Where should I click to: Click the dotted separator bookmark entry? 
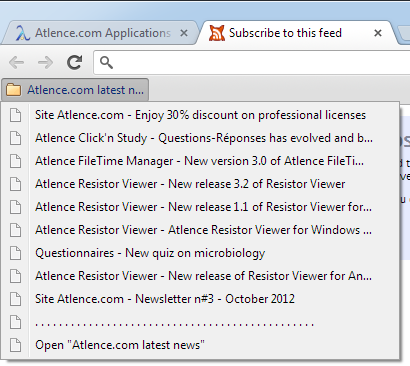tap(200, 322)
